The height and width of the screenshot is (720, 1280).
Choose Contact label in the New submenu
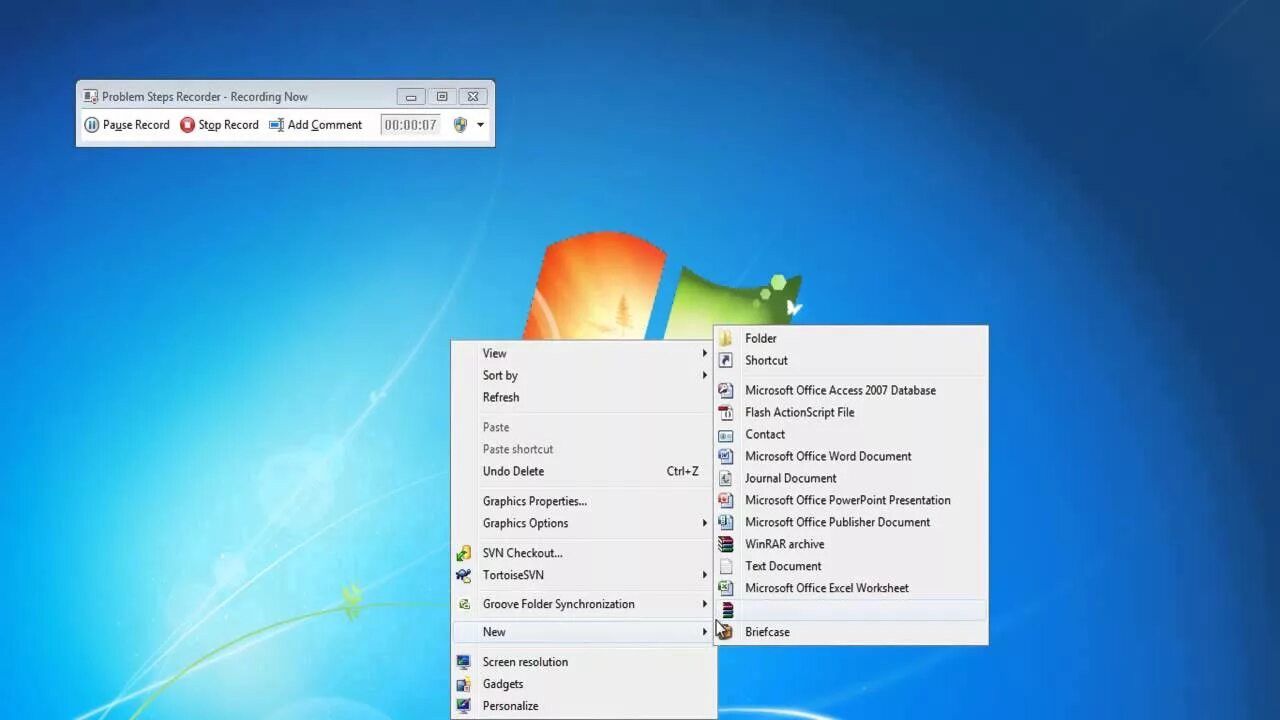765,434
